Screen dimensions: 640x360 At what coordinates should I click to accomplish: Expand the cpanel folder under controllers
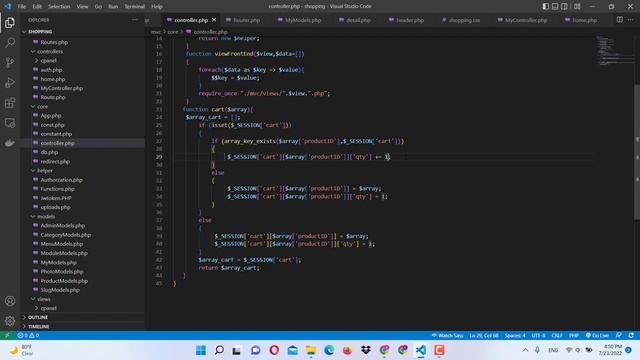click(48, 60)
